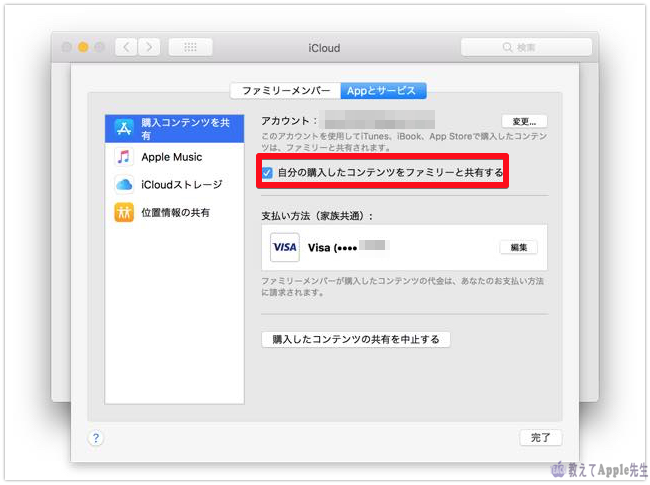This screenshot has height=485, width=650.
Task: Select the App Store purchase sharing icon
Action: 124,128
